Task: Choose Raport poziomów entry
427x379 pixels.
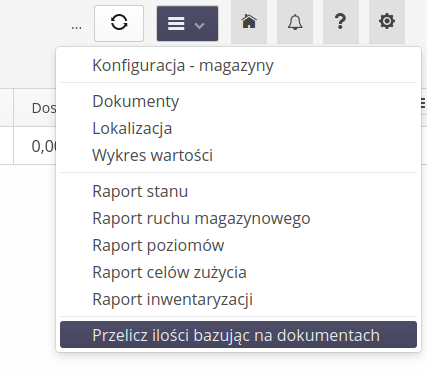Action: click(x=238, y=245)
